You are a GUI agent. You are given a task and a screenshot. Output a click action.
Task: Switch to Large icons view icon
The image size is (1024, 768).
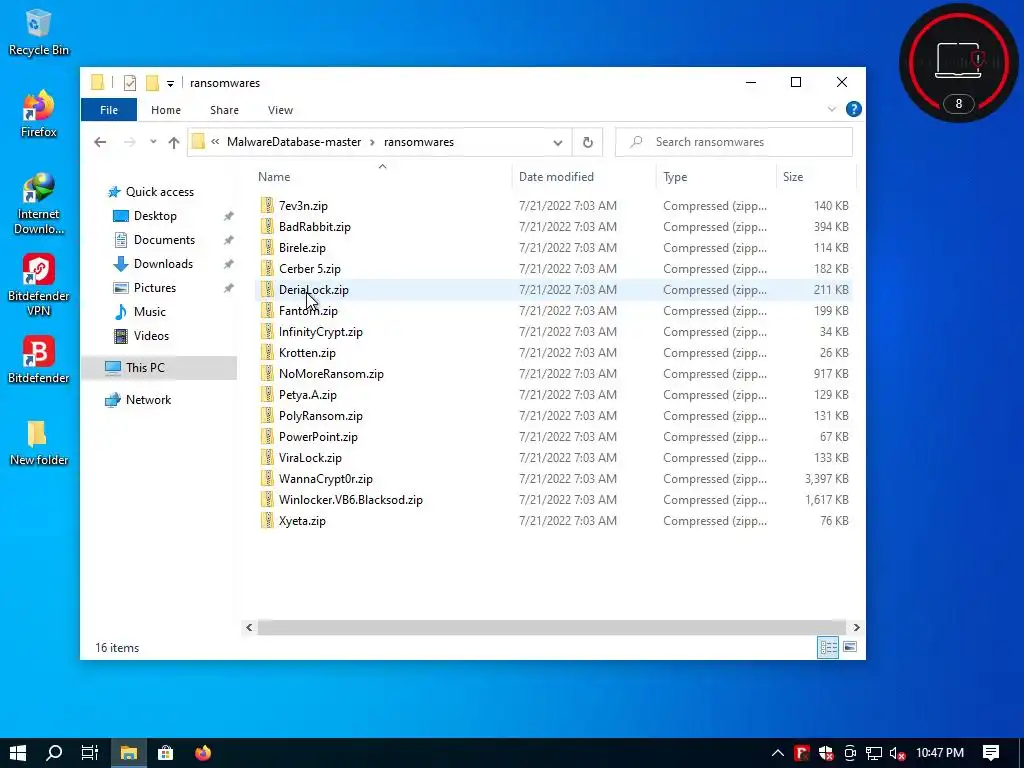coord(850,647)
